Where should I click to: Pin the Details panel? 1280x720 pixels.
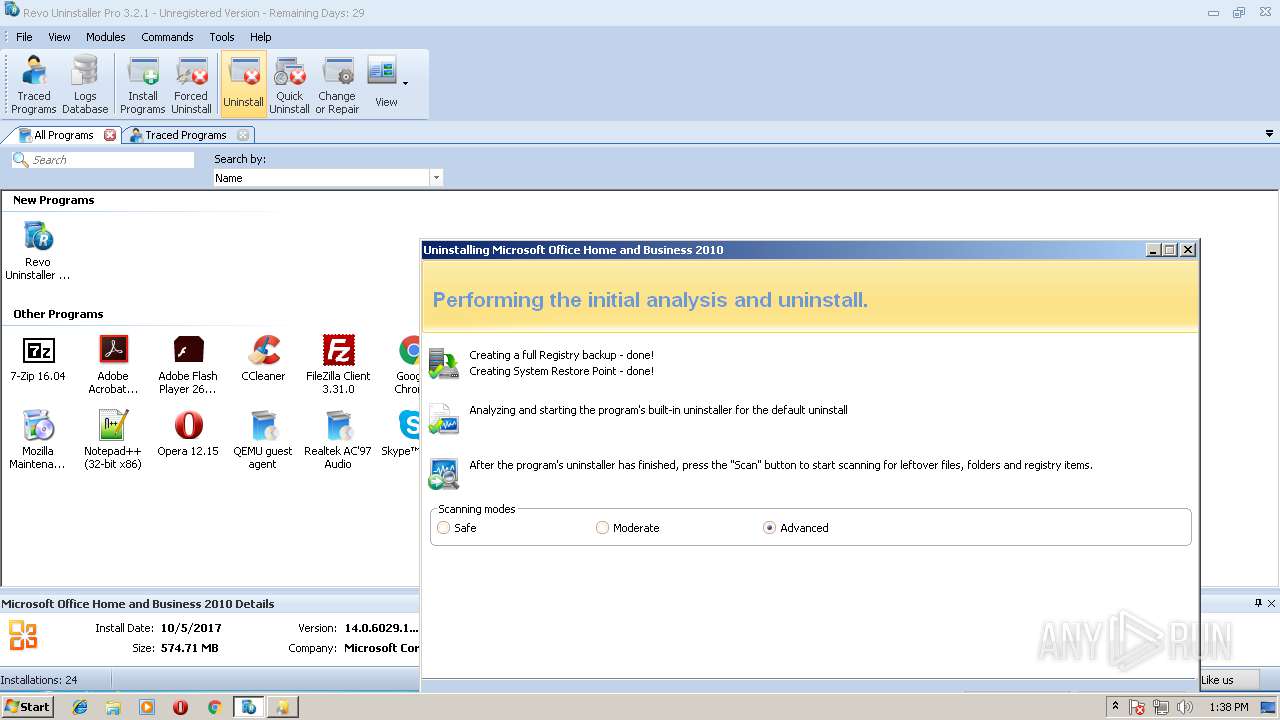(x=1258, y=603)
